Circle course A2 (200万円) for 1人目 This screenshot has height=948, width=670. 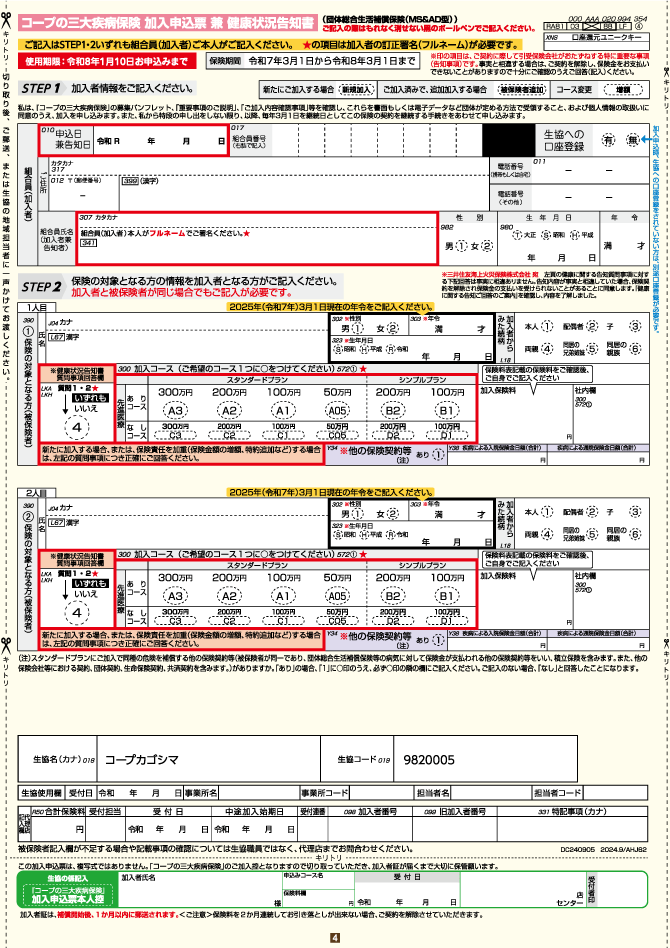pyautogui.click(x=229, y=411)
